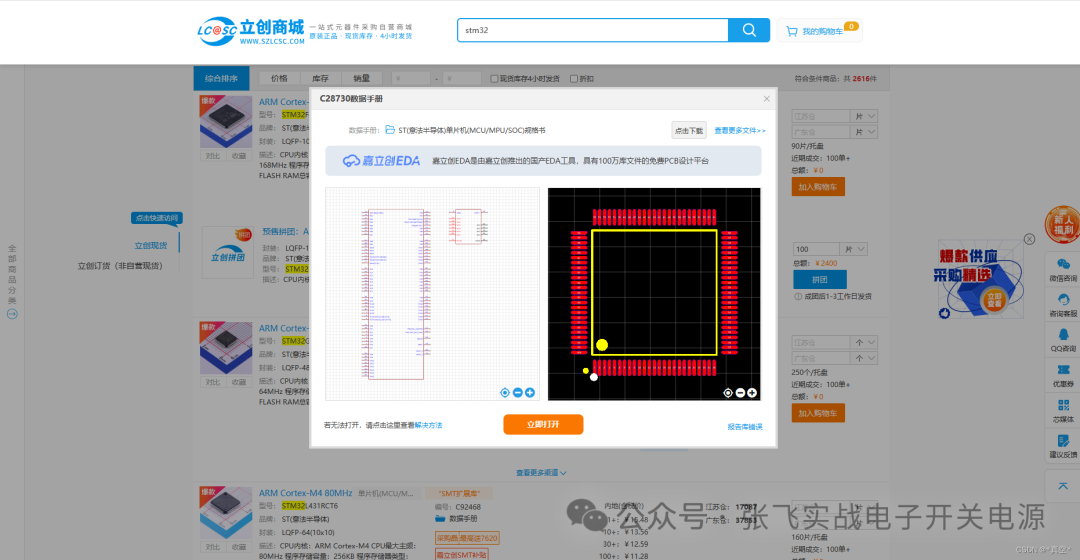The width and height of the screenshot is (1080, 560).
Task: Recenter the PCB footprint preview
Action: coord(727,393)
